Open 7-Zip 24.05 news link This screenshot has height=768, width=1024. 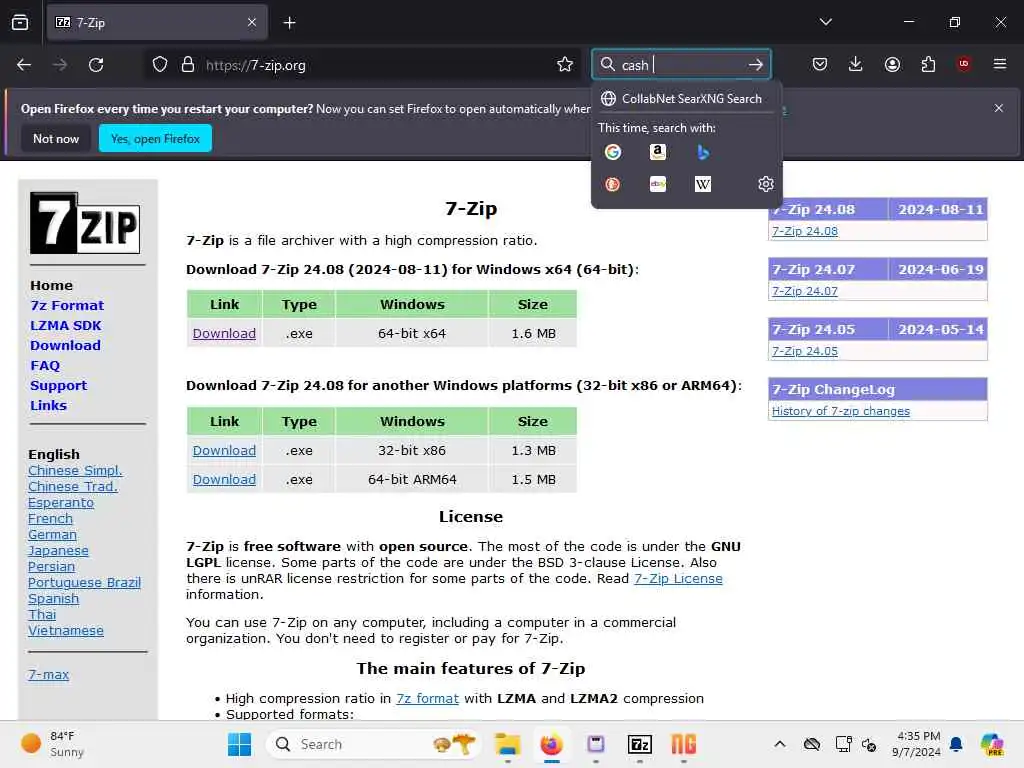click(805, 351)
